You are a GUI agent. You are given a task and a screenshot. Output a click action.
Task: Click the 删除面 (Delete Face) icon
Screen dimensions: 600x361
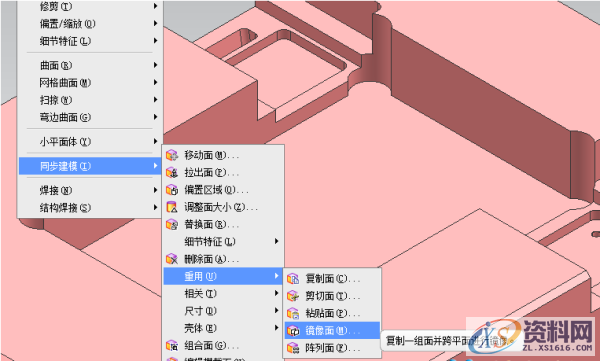(172, 259)
